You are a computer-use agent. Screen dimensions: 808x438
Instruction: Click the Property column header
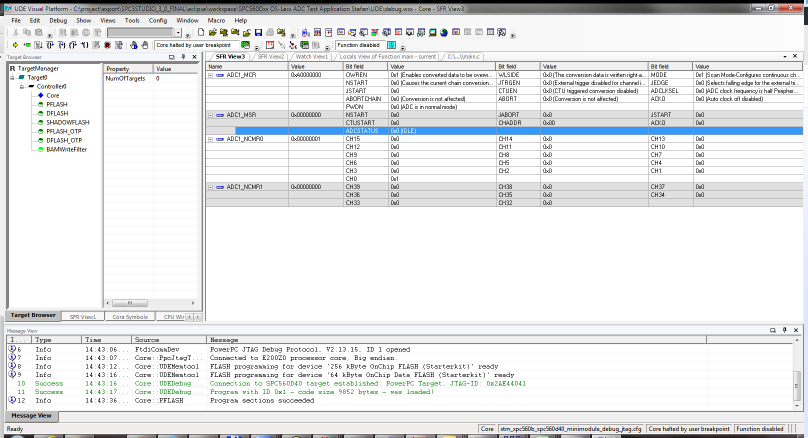pos(128,69)
